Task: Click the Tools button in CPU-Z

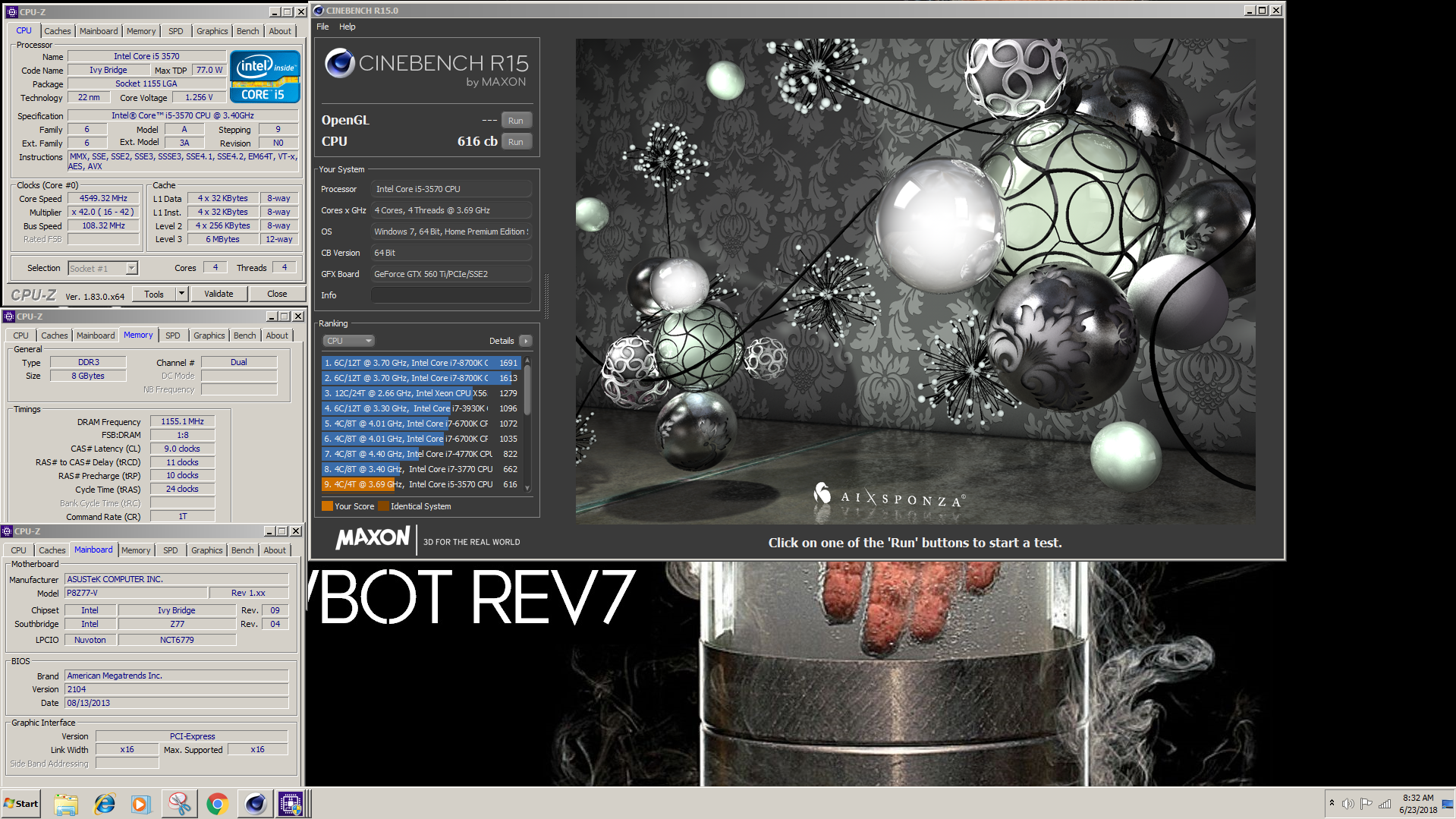Action: [x=154, y=294]
